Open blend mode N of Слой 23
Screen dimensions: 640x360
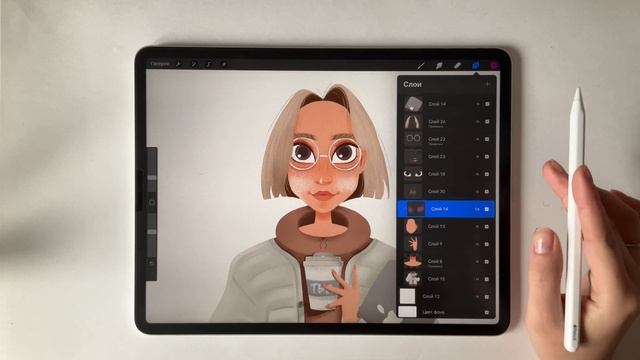coord(478,157)
